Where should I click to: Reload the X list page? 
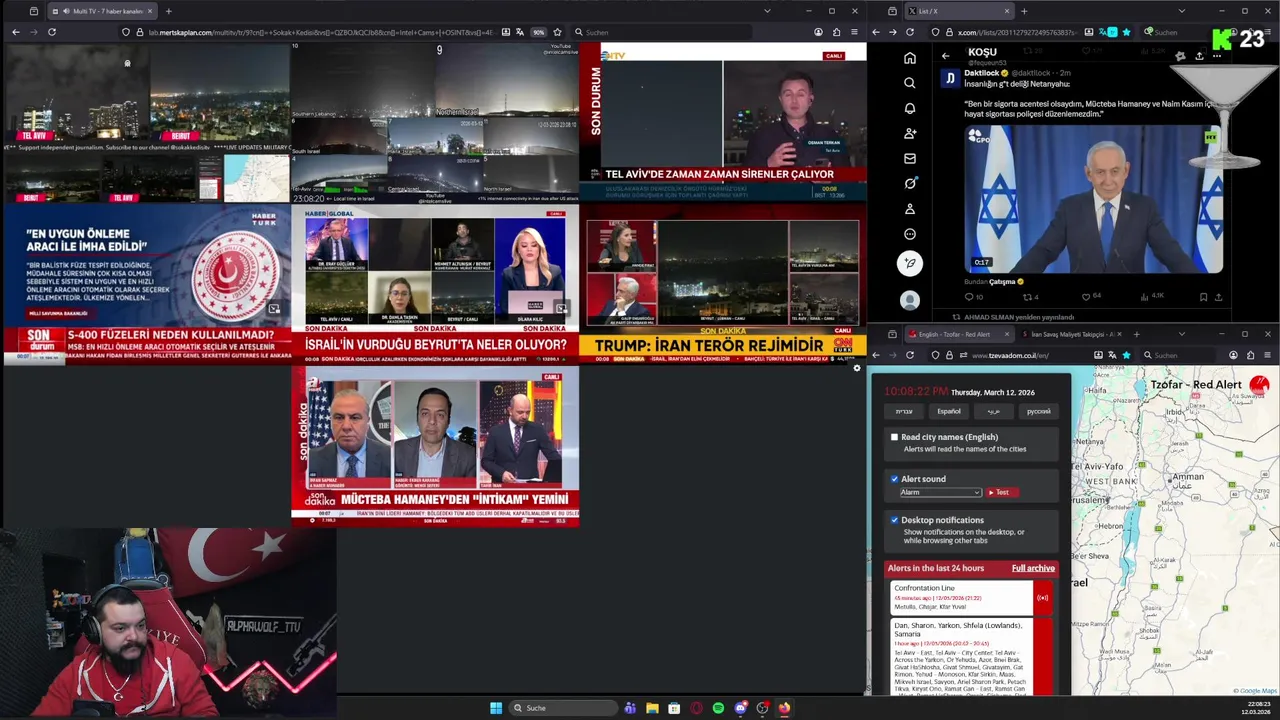click(910, 32)
